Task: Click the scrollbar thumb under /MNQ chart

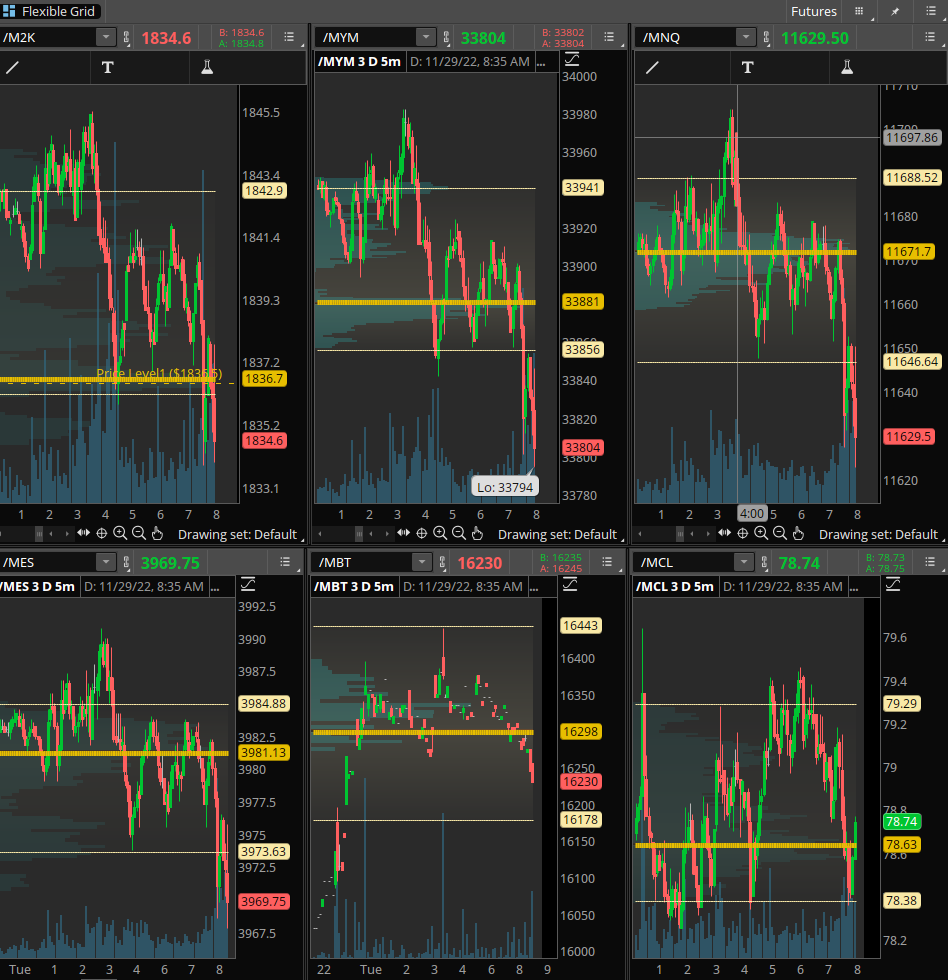Action: (681, 534)
